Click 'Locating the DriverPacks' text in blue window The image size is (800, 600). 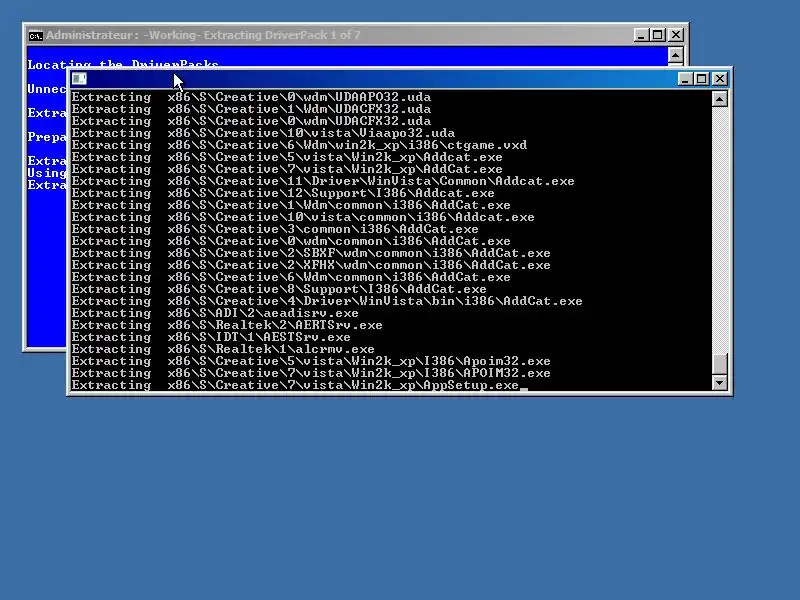[123, 64]
